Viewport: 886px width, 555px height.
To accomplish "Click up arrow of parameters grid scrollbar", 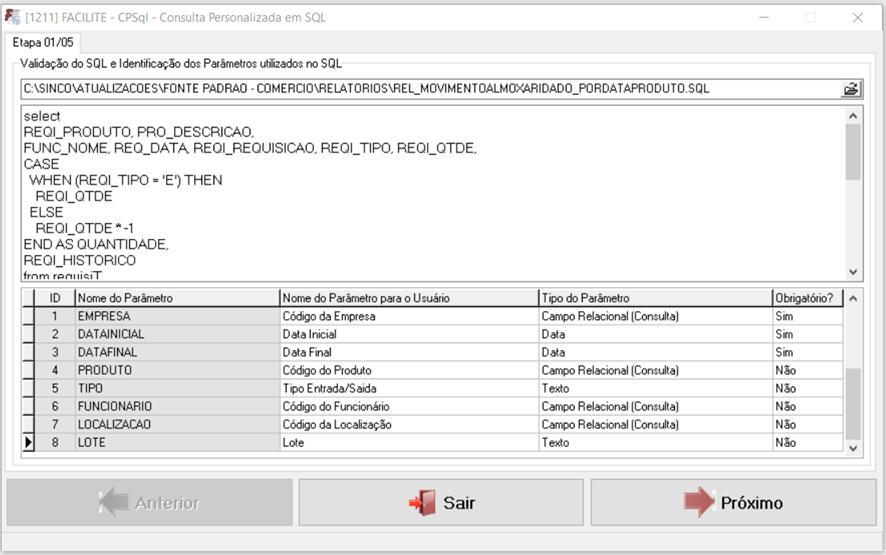I will [x=853, y=298].
